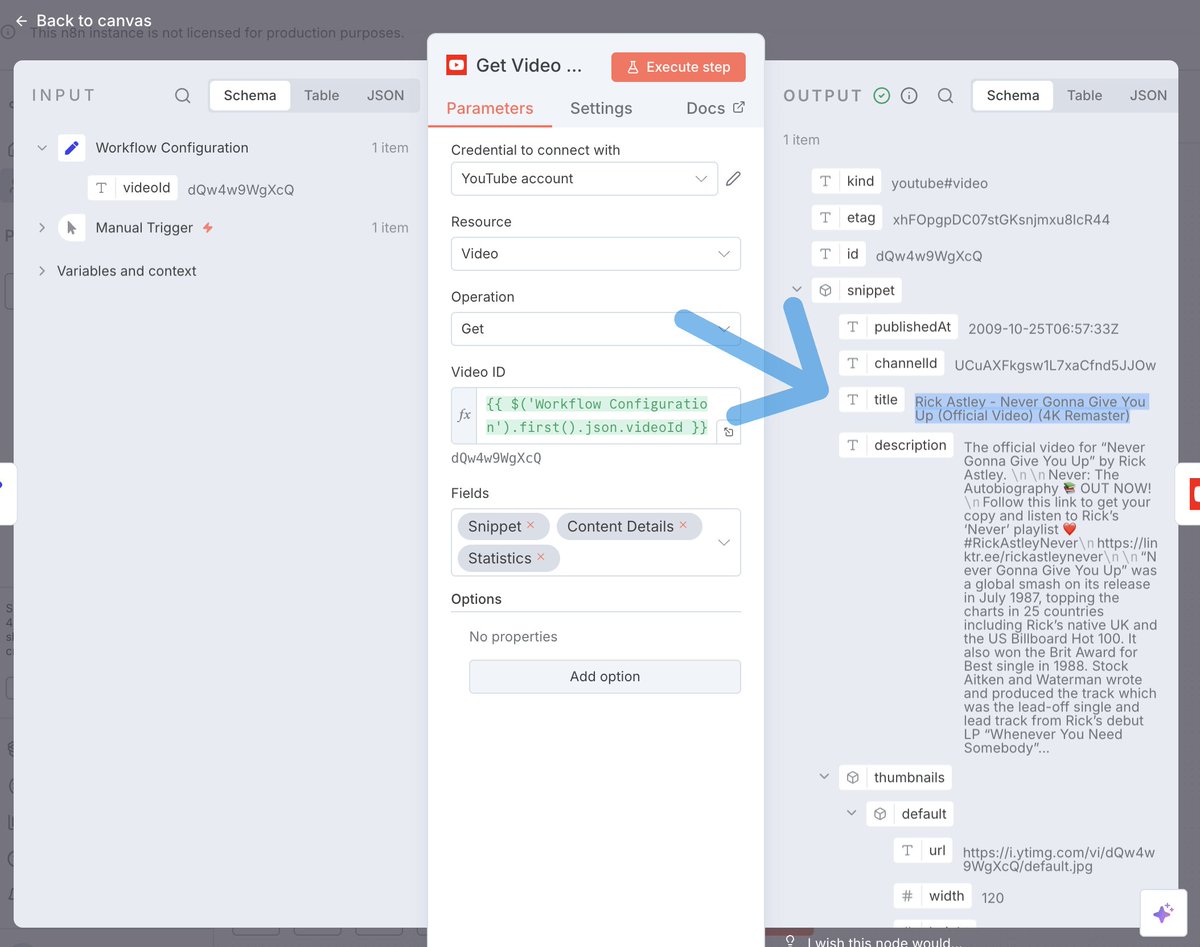The width and height of the screenshot is (1200, 947).
Task: Switch to Settings tab
Action: [601, 108]
